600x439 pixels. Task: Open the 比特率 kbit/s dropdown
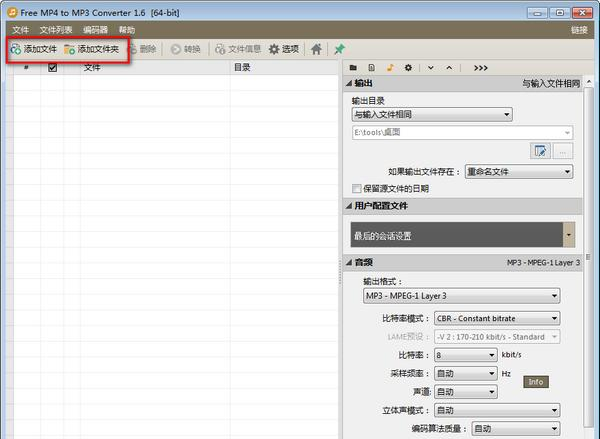pos(466,355)
